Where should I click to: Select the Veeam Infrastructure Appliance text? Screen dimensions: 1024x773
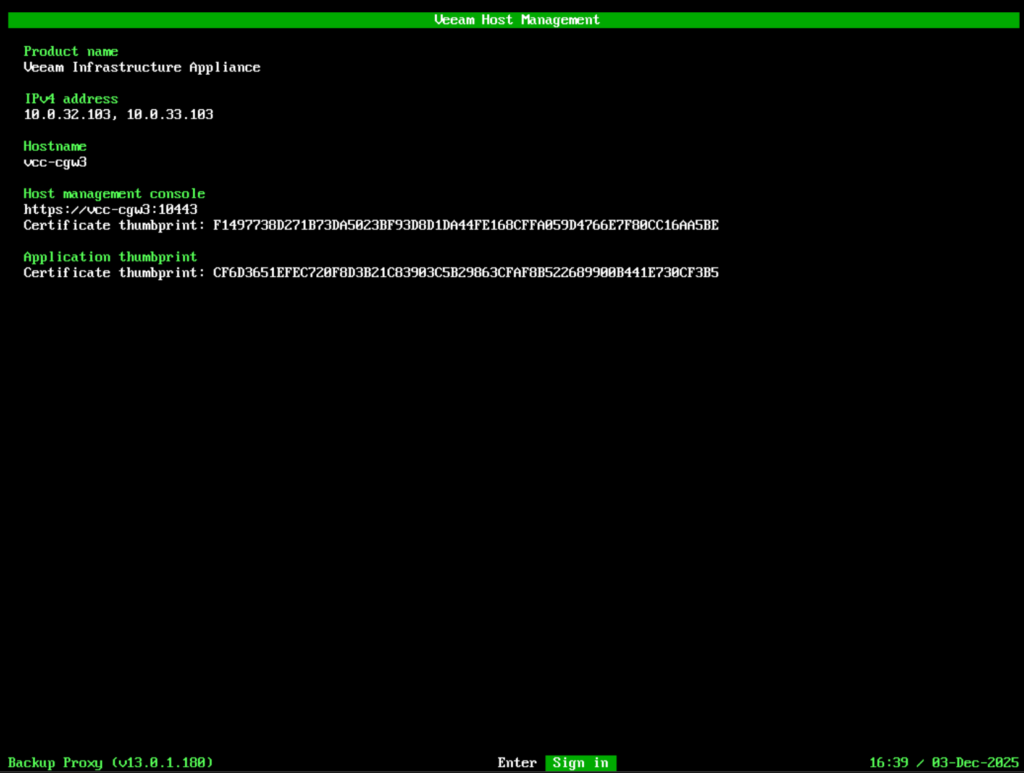coord(142,67)
